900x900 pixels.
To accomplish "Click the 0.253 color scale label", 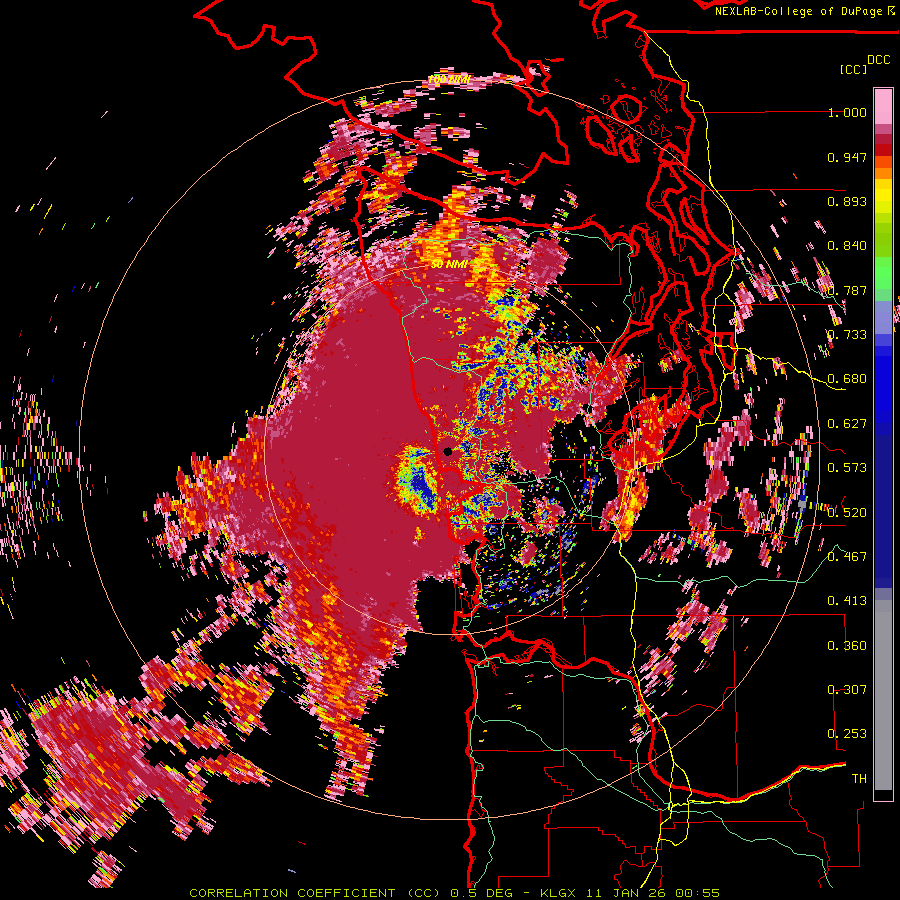I will [847, 734].
